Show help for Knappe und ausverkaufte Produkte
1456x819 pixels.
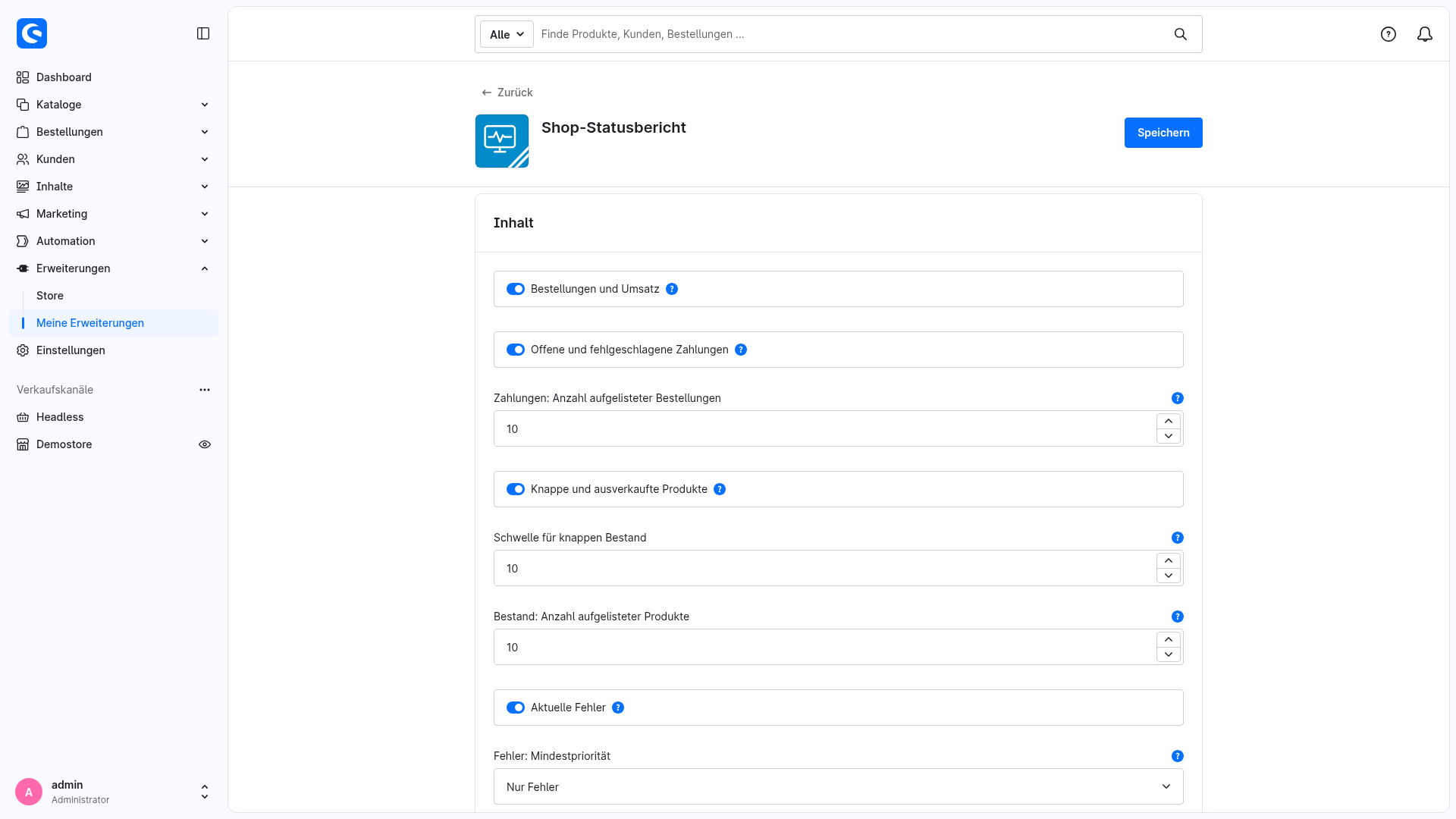[x=720, y=489]
